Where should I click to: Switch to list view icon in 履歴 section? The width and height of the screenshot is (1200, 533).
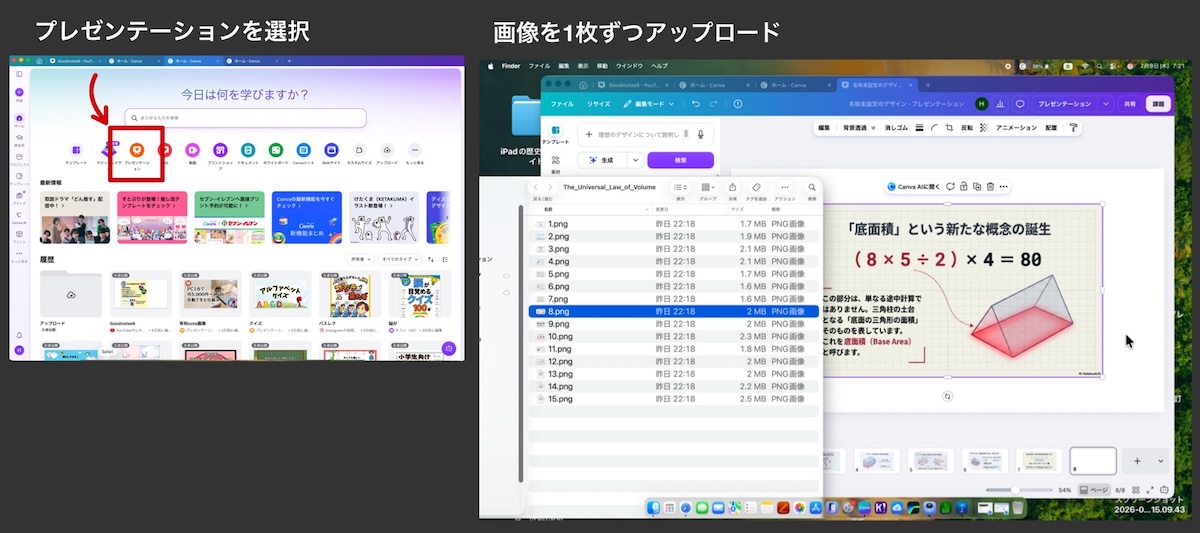tap(443, 259)
